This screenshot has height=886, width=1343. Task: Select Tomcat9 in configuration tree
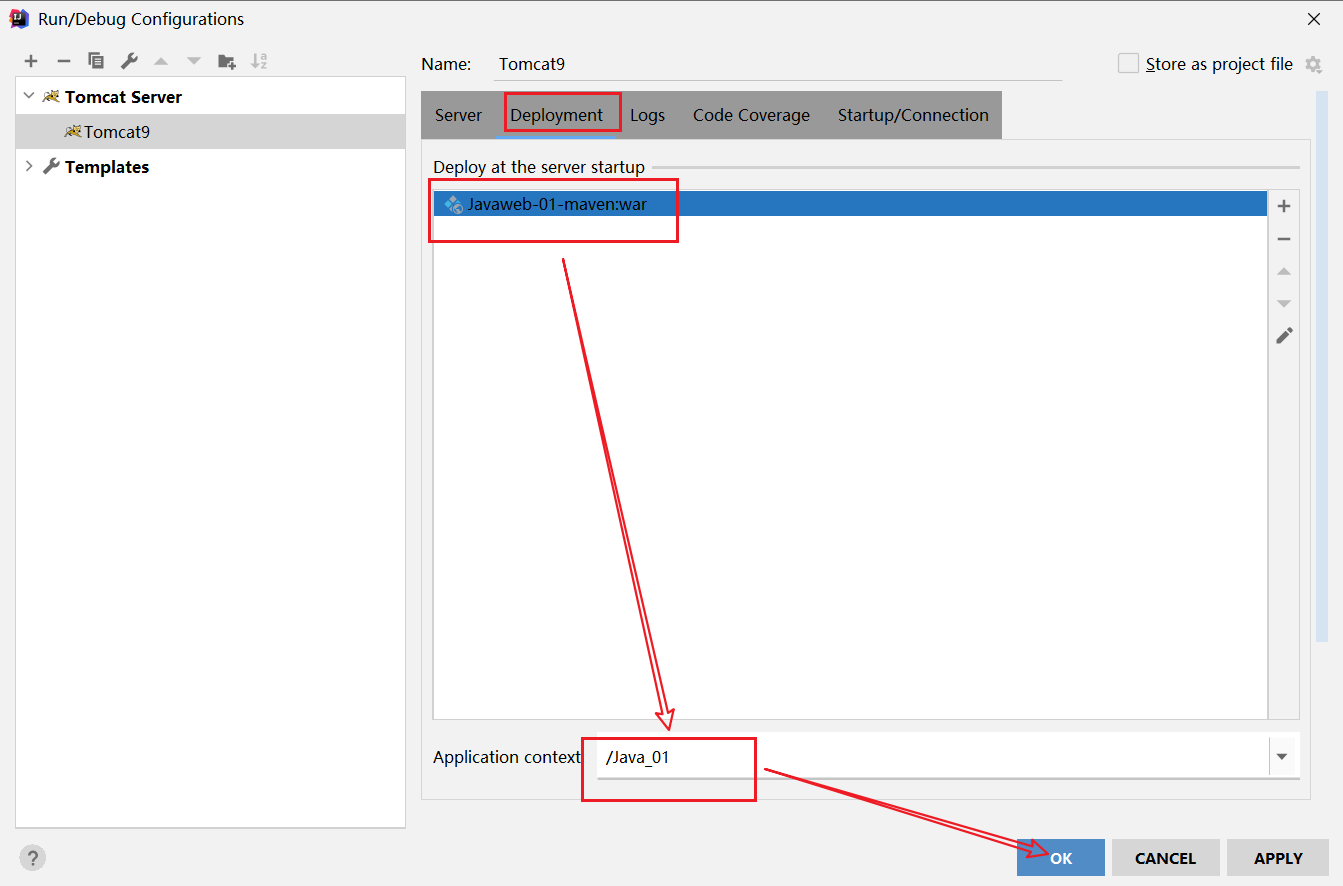[116, 132]
